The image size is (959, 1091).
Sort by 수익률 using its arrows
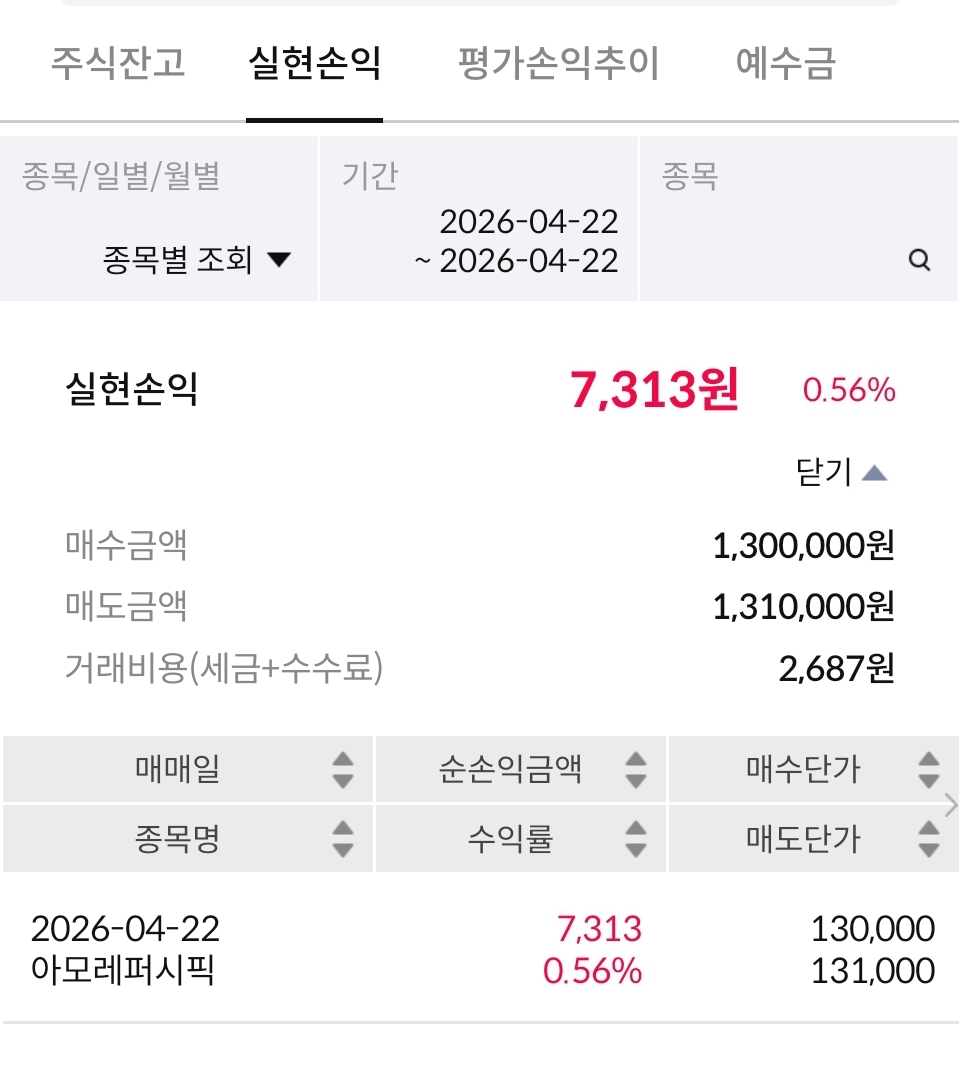(x=636, y=839)
